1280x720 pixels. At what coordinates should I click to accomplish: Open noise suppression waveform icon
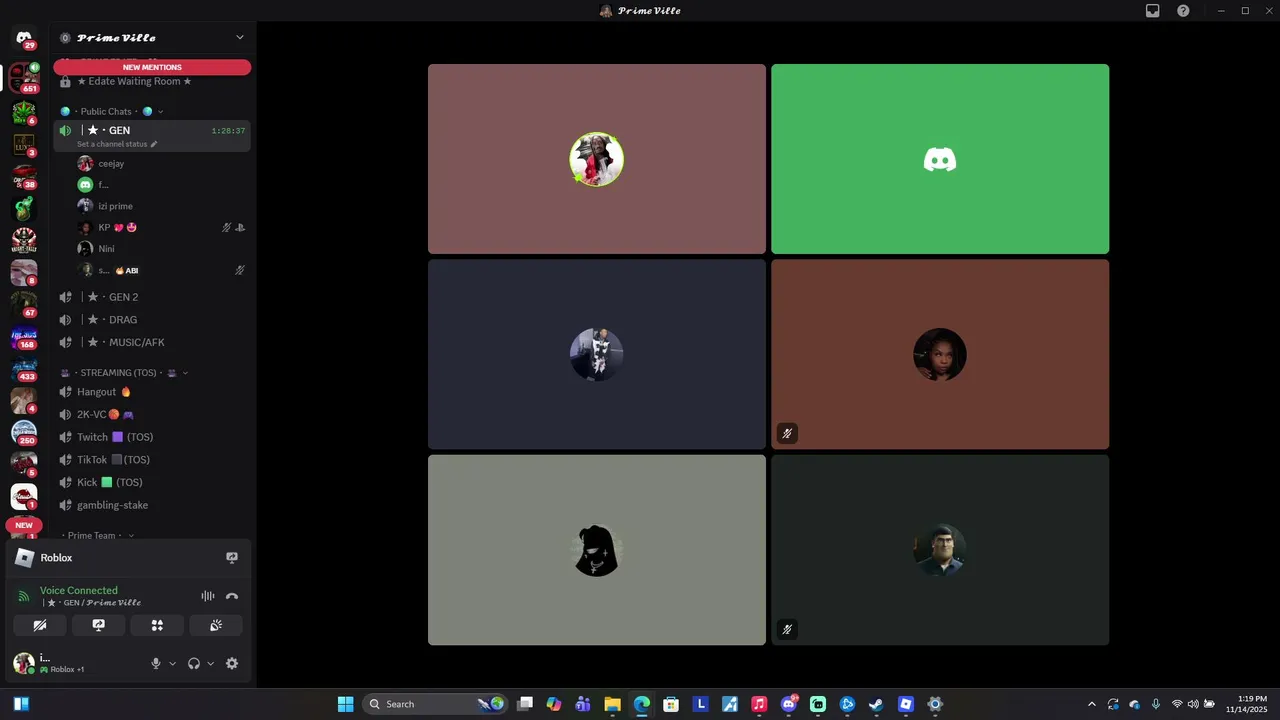(208, 596)
